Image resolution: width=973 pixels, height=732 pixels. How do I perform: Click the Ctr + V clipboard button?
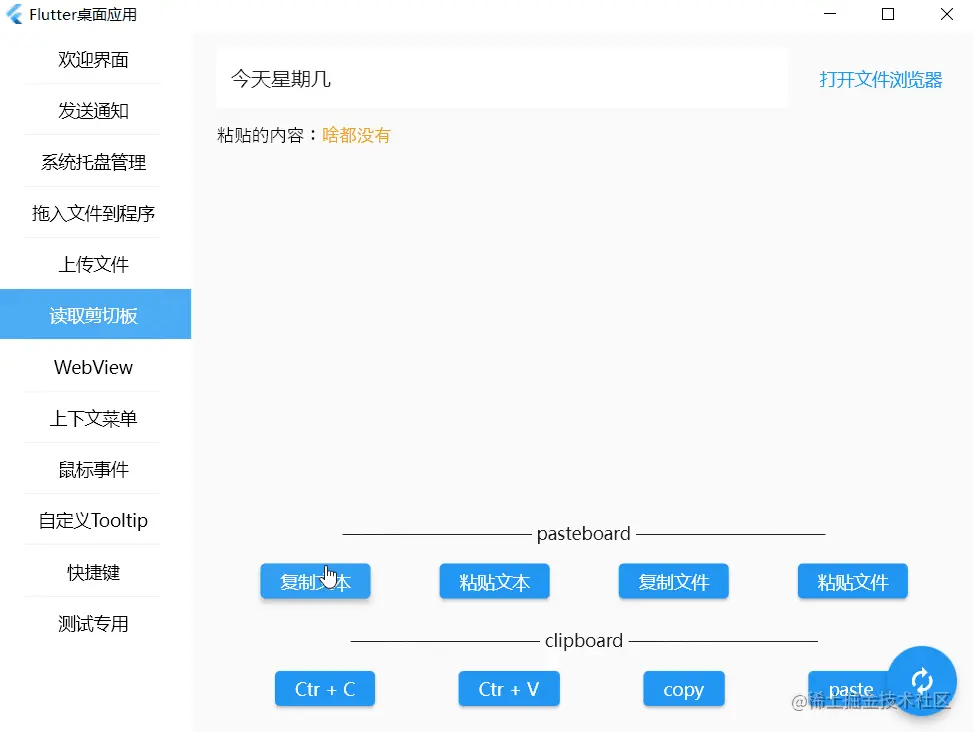click(x=509, y=689)
